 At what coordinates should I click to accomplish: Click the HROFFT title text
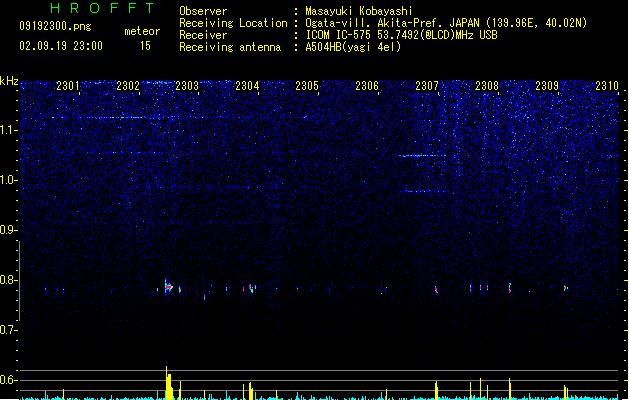click(103, 8)
